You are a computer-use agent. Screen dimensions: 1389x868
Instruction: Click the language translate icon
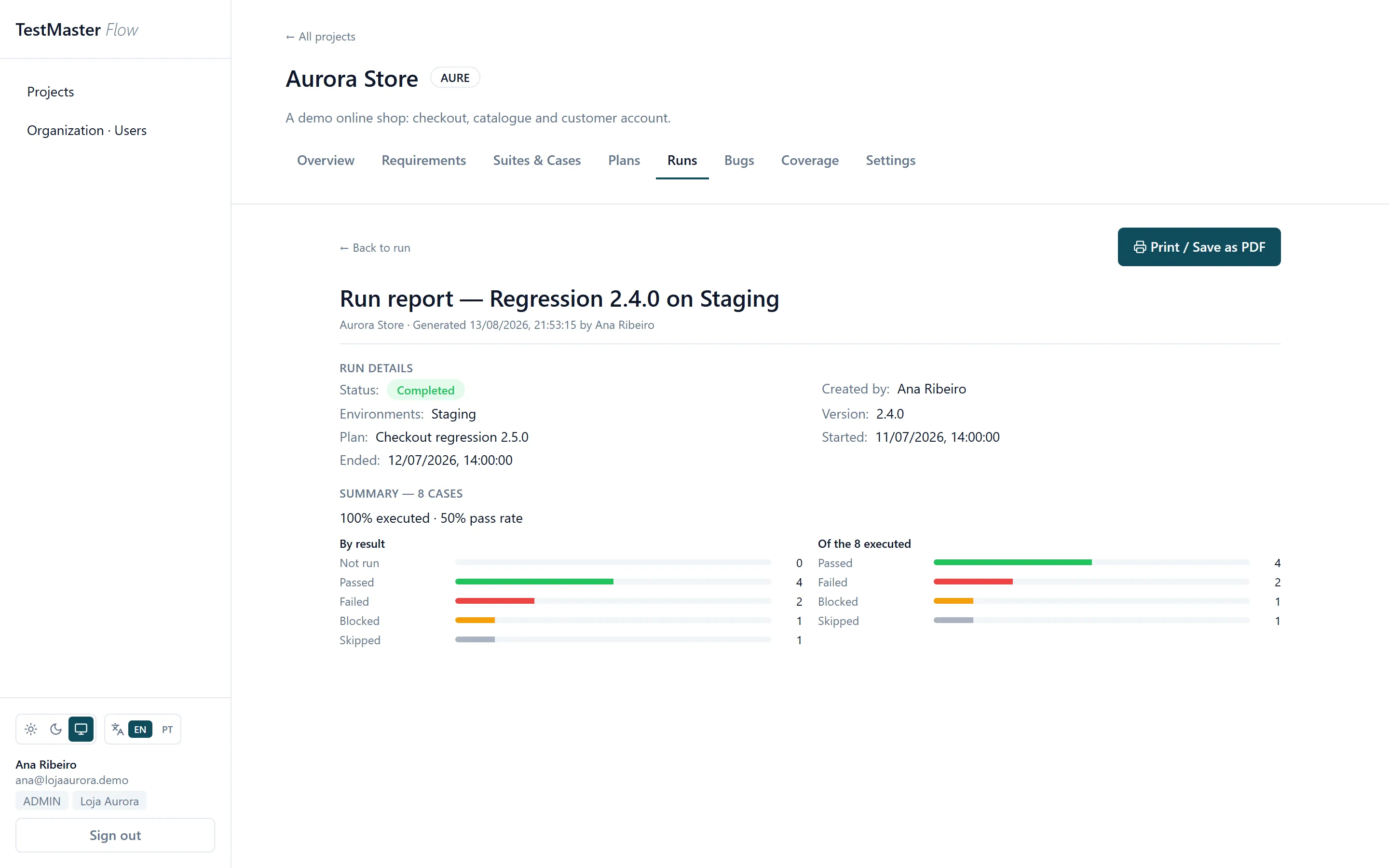(x=117, y=729)
